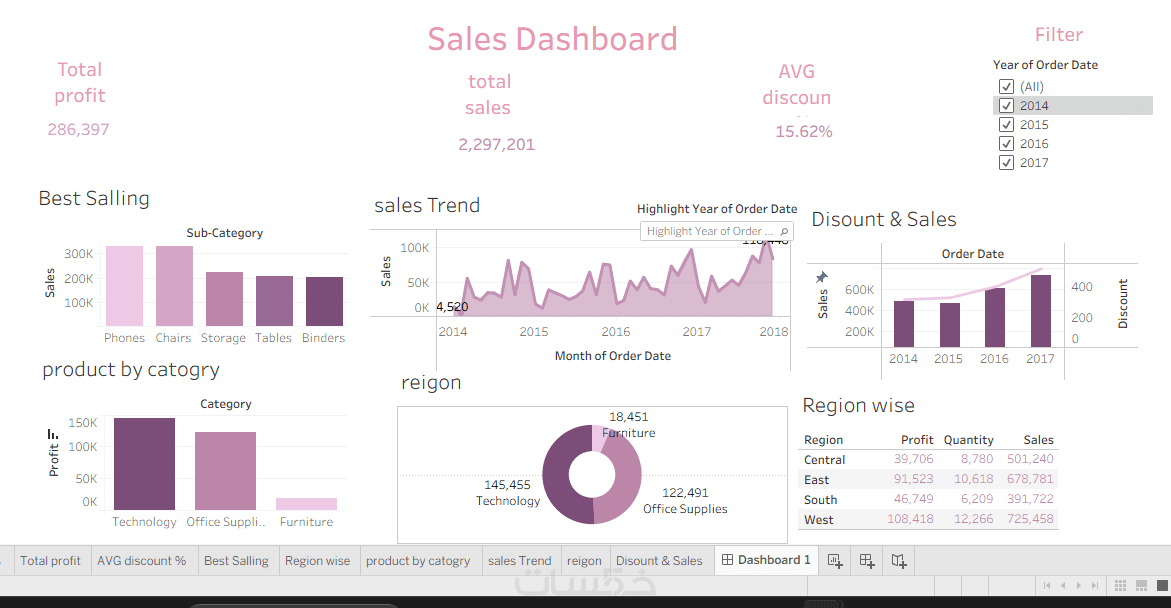Click the pin icon on Sales axis
Screen dimensions: 1171x608
click(822, 277)
